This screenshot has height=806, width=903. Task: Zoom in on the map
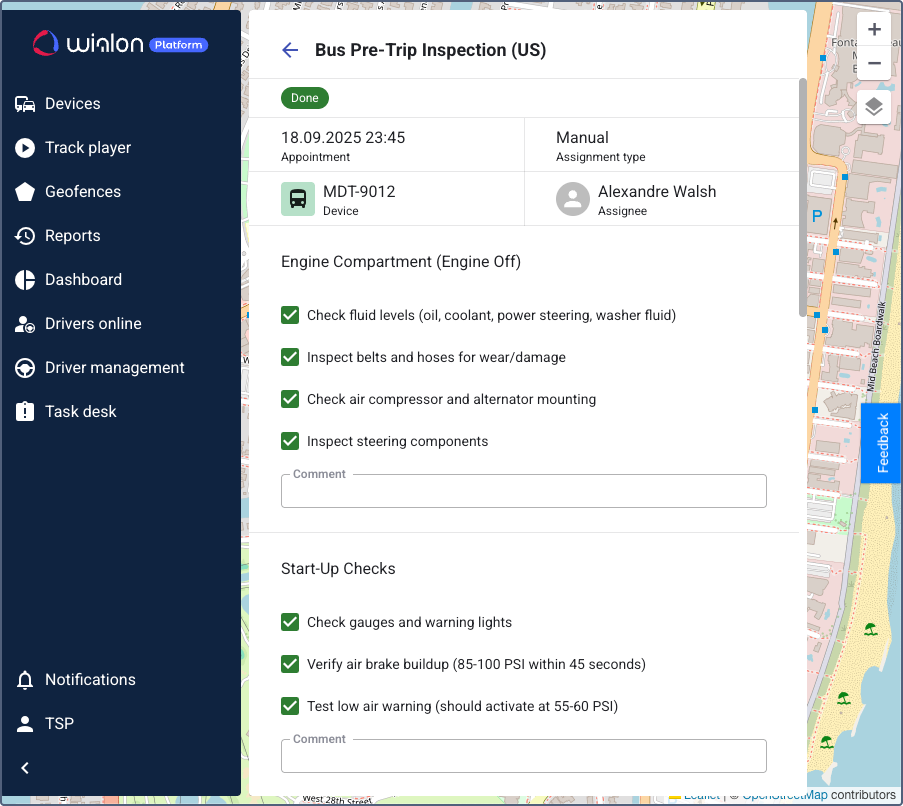click(873, 29)
